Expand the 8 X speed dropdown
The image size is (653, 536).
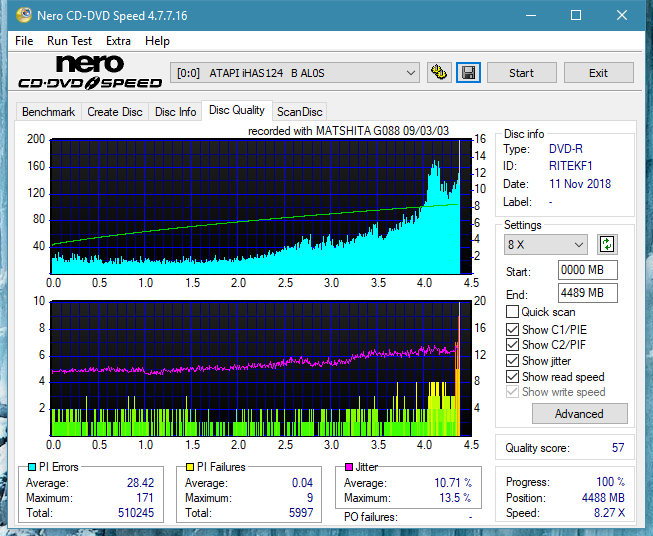(546, 244)
